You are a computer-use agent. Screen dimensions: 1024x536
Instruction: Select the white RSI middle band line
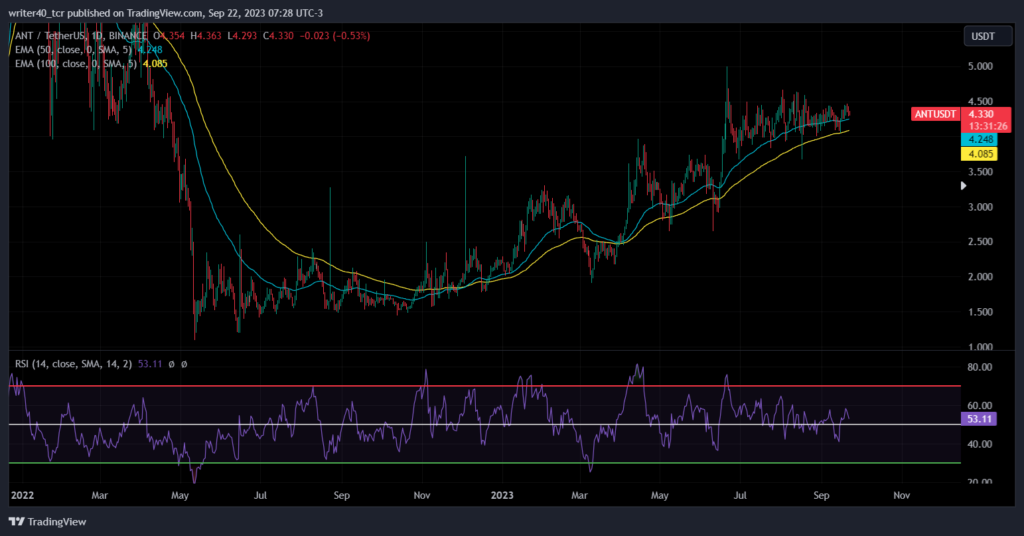click(485, 424)
